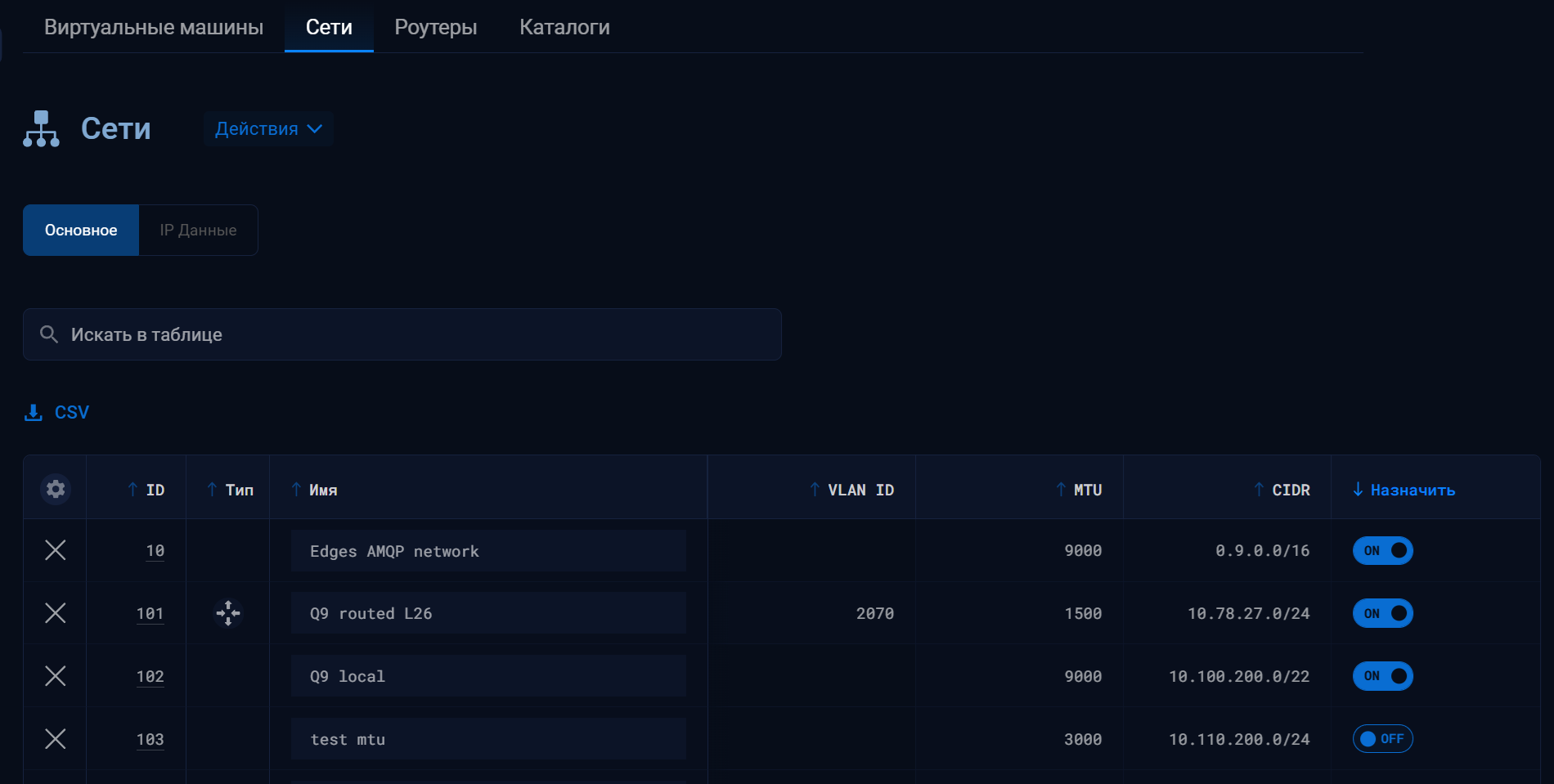The image size is (1554, 784).
Task: Open network ID 102 link
Action: click(150, 676)
